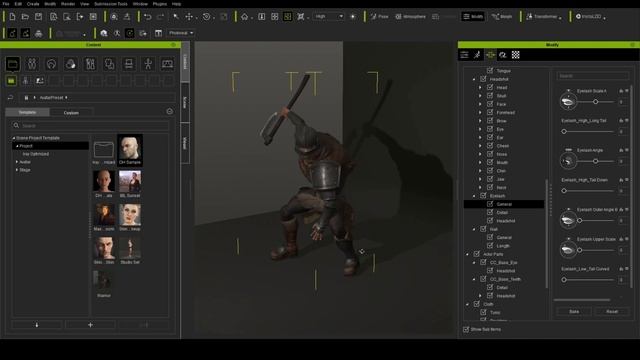Click the Open Project folder icon
The width and height of the screenshot is (640, 360).
[x=25, y=17]
